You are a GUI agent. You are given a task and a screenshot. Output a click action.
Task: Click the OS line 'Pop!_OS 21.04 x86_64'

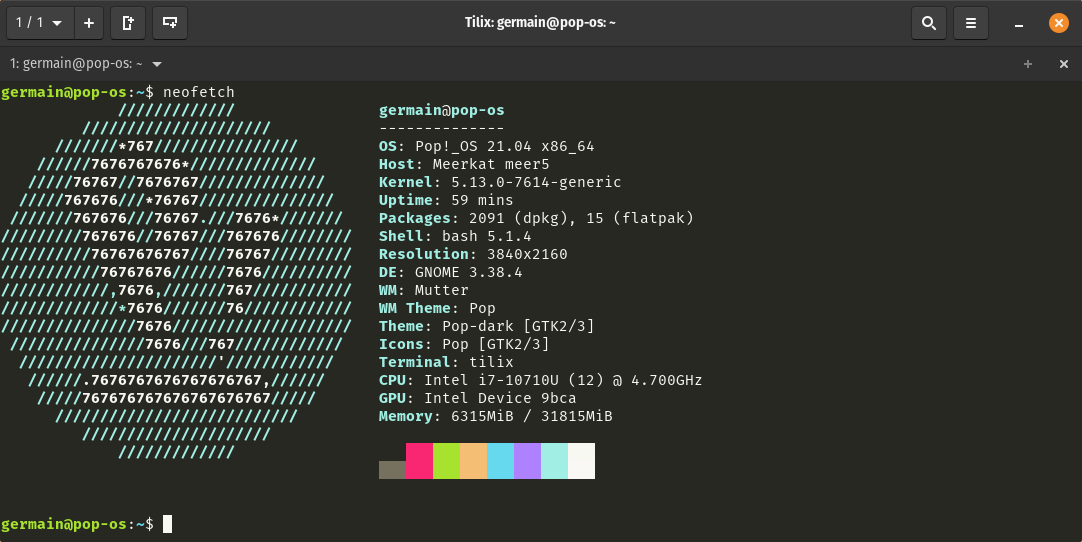(x=486, y=146)
